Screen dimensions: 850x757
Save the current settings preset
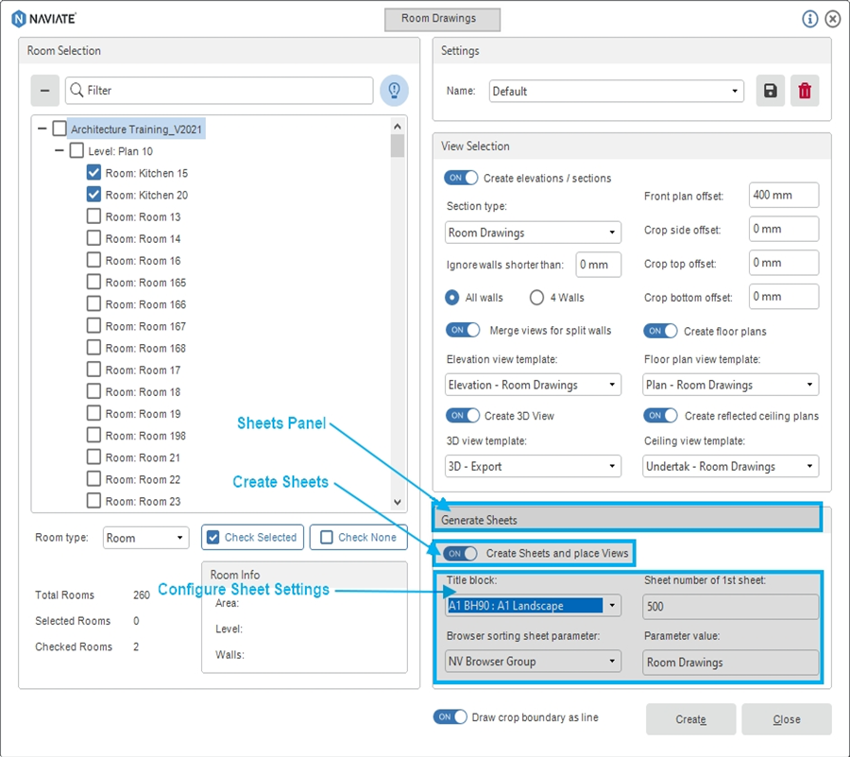[x=770, y=91]
